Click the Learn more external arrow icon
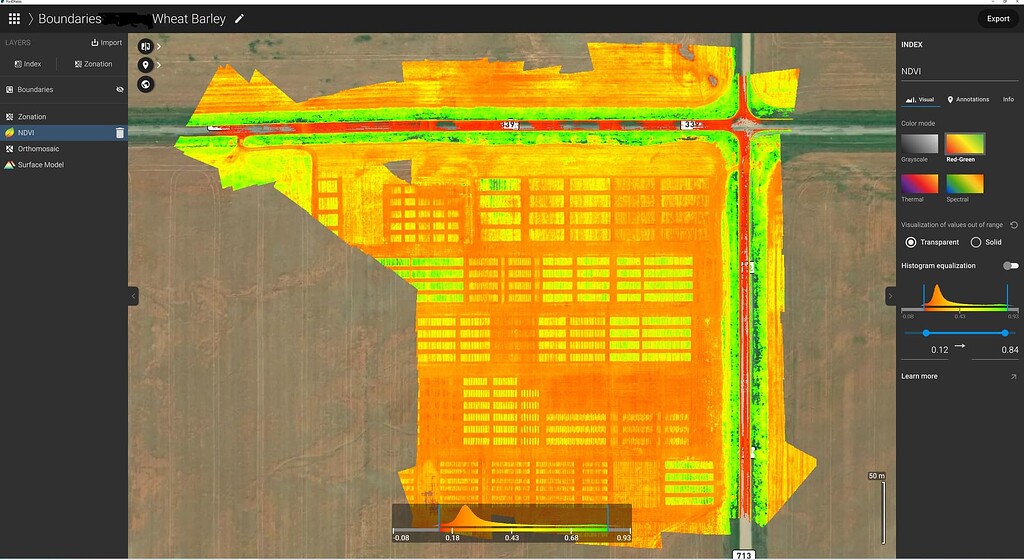This screenshot has height=560, width=1024. (x=1014, y=377)
